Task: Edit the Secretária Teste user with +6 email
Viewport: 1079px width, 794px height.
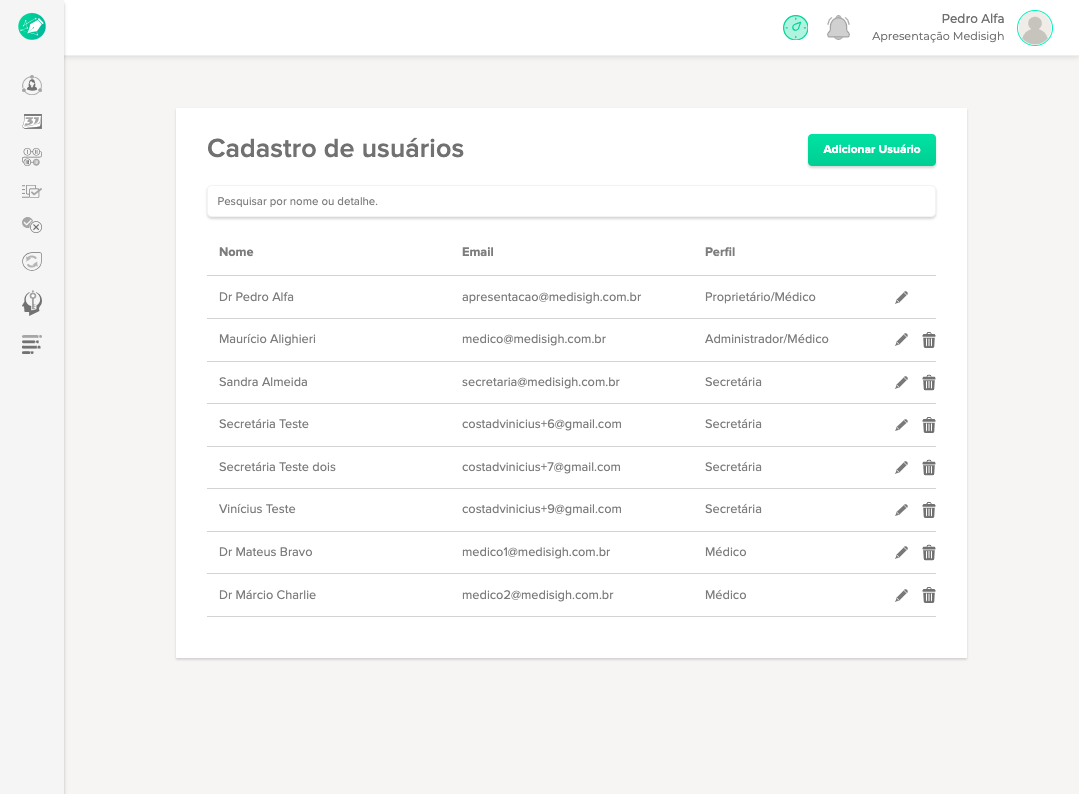Action: coord(901,425)
